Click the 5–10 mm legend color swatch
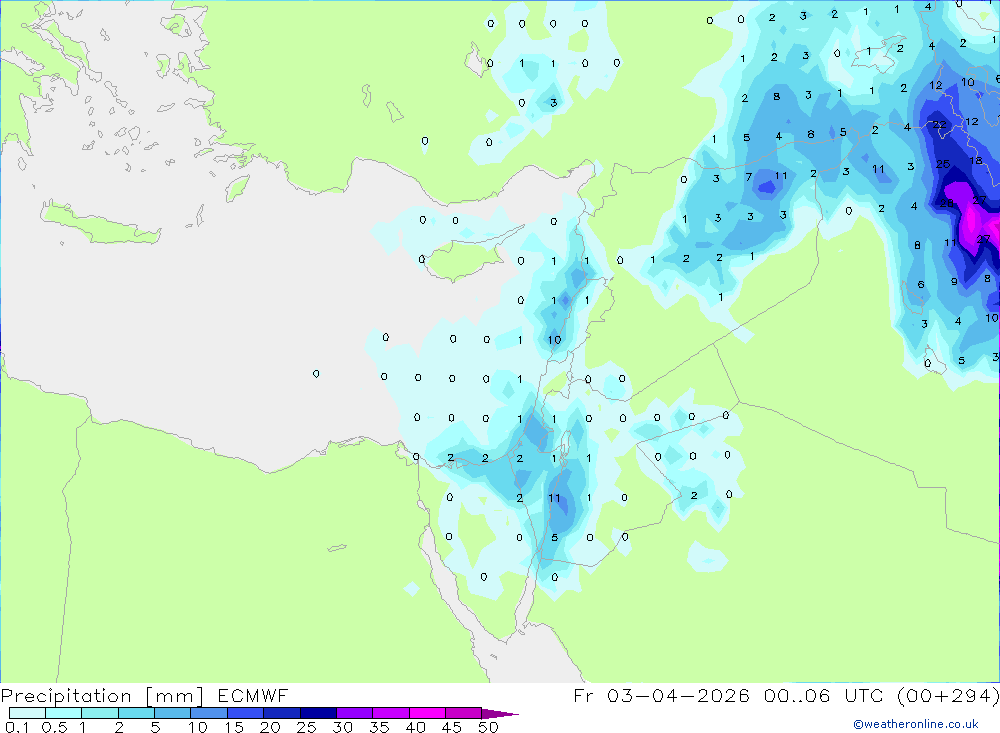Viewport: 1000px width, 733px height. 173,713
